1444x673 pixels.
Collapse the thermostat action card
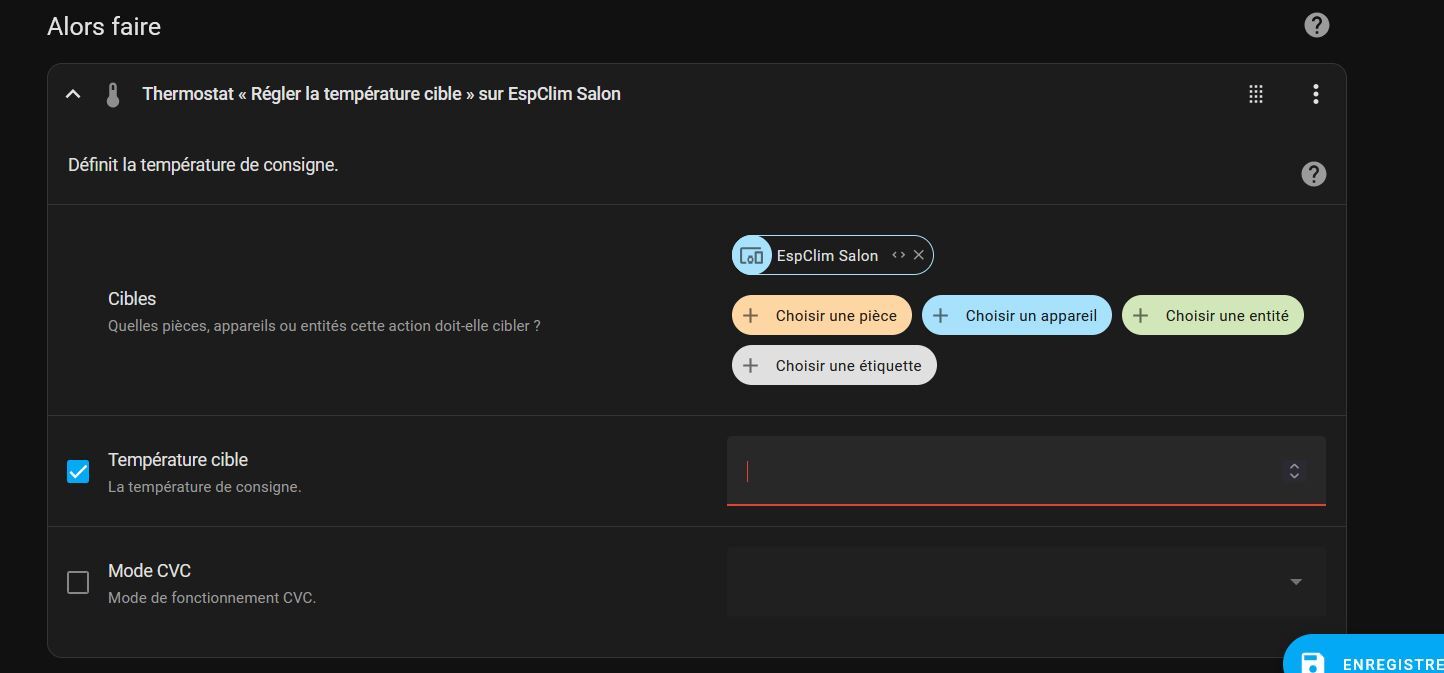[x=73, y=94]
